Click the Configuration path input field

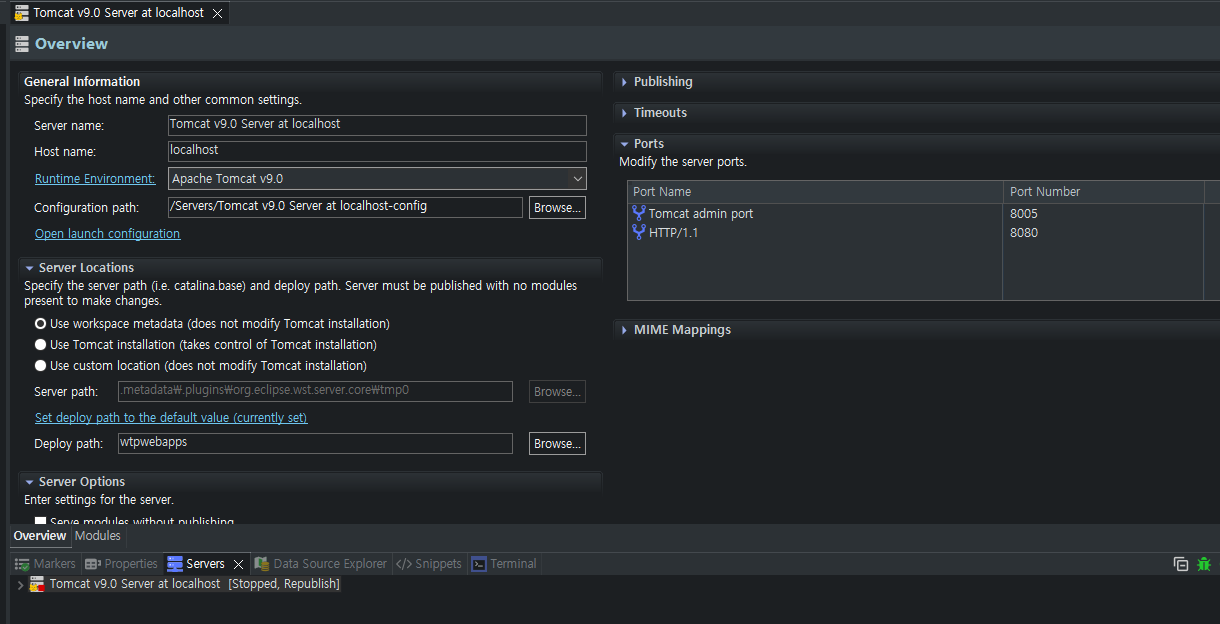pos(345,207)
